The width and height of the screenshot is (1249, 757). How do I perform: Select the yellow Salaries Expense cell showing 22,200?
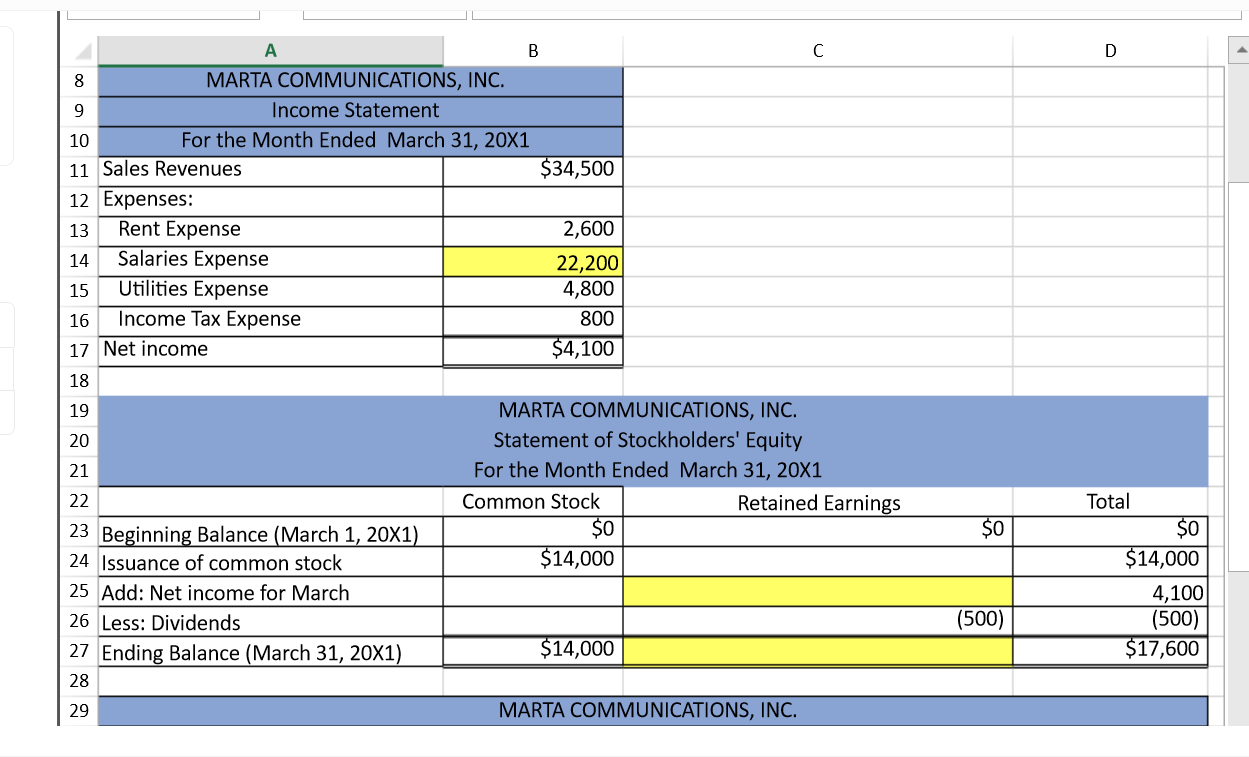tap(533, 262)
